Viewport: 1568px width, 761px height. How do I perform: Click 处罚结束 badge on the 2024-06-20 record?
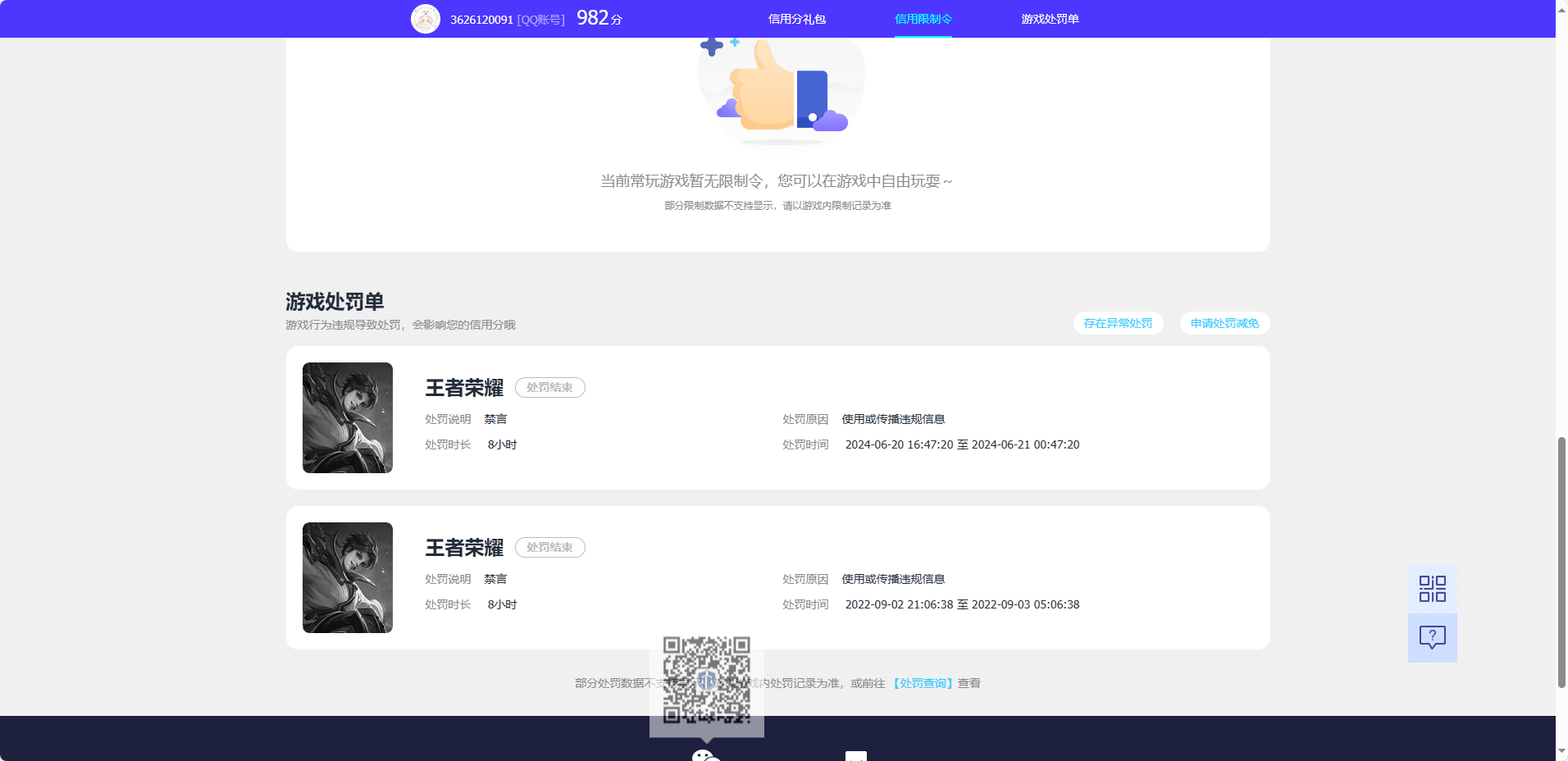click(x=549, y=387)
